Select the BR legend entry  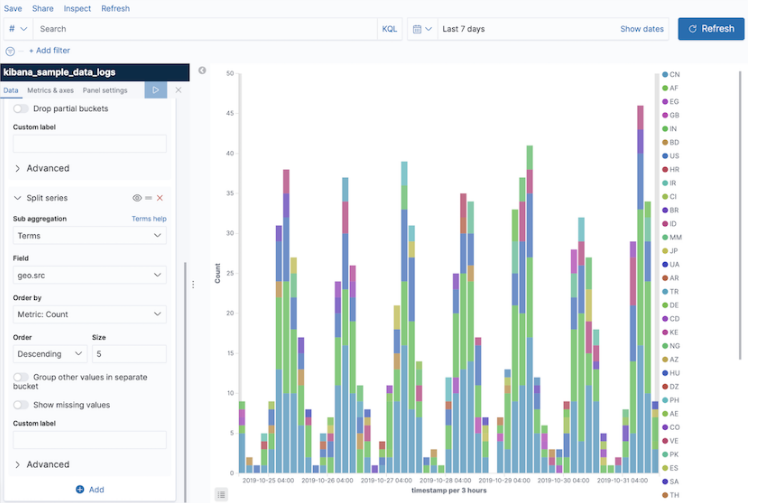671,210
